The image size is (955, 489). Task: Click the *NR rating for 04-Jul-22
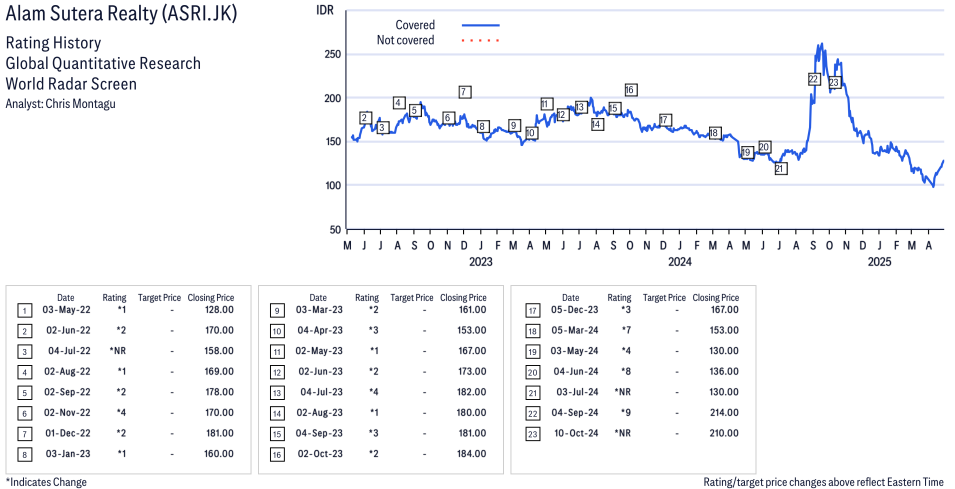pyautogui.click(x=118, y=351)
